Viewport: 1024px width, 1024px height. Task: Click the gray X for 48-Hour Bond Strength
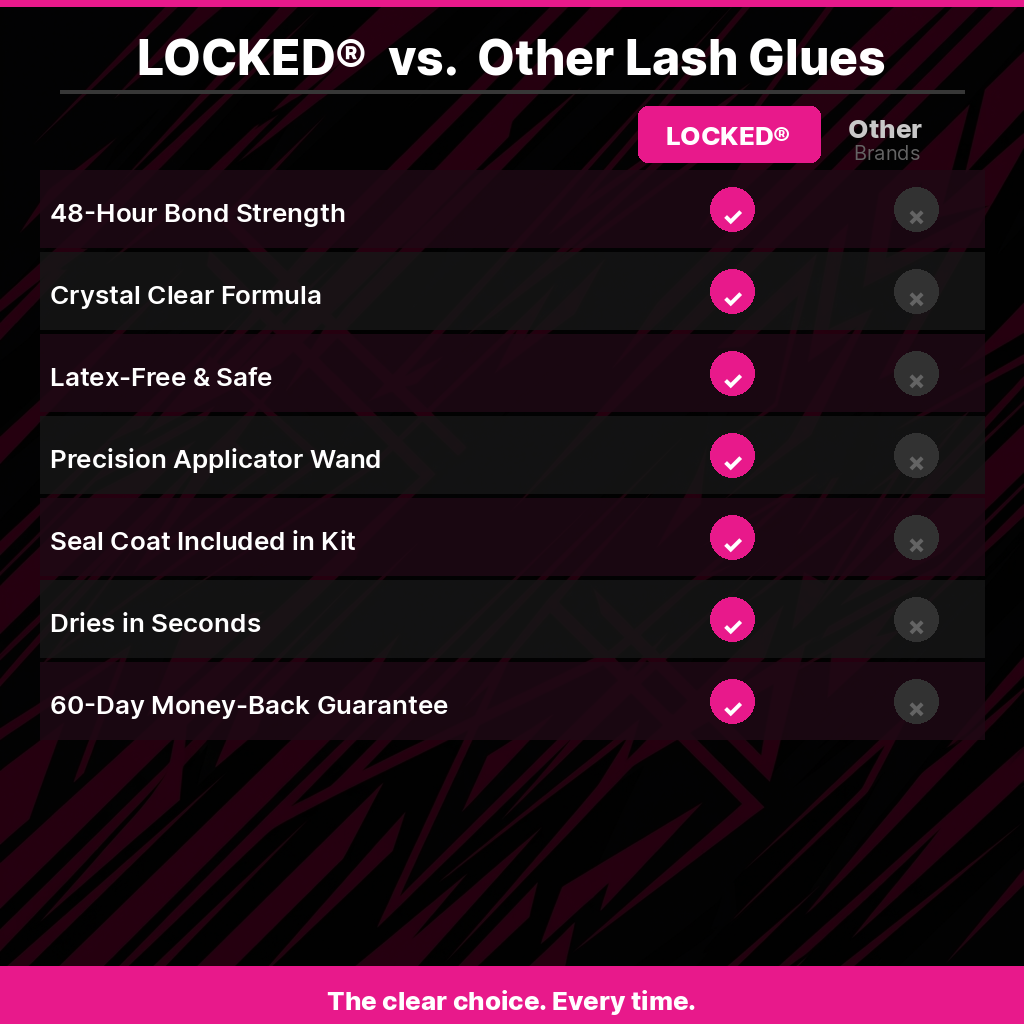(x=916, y=210)
